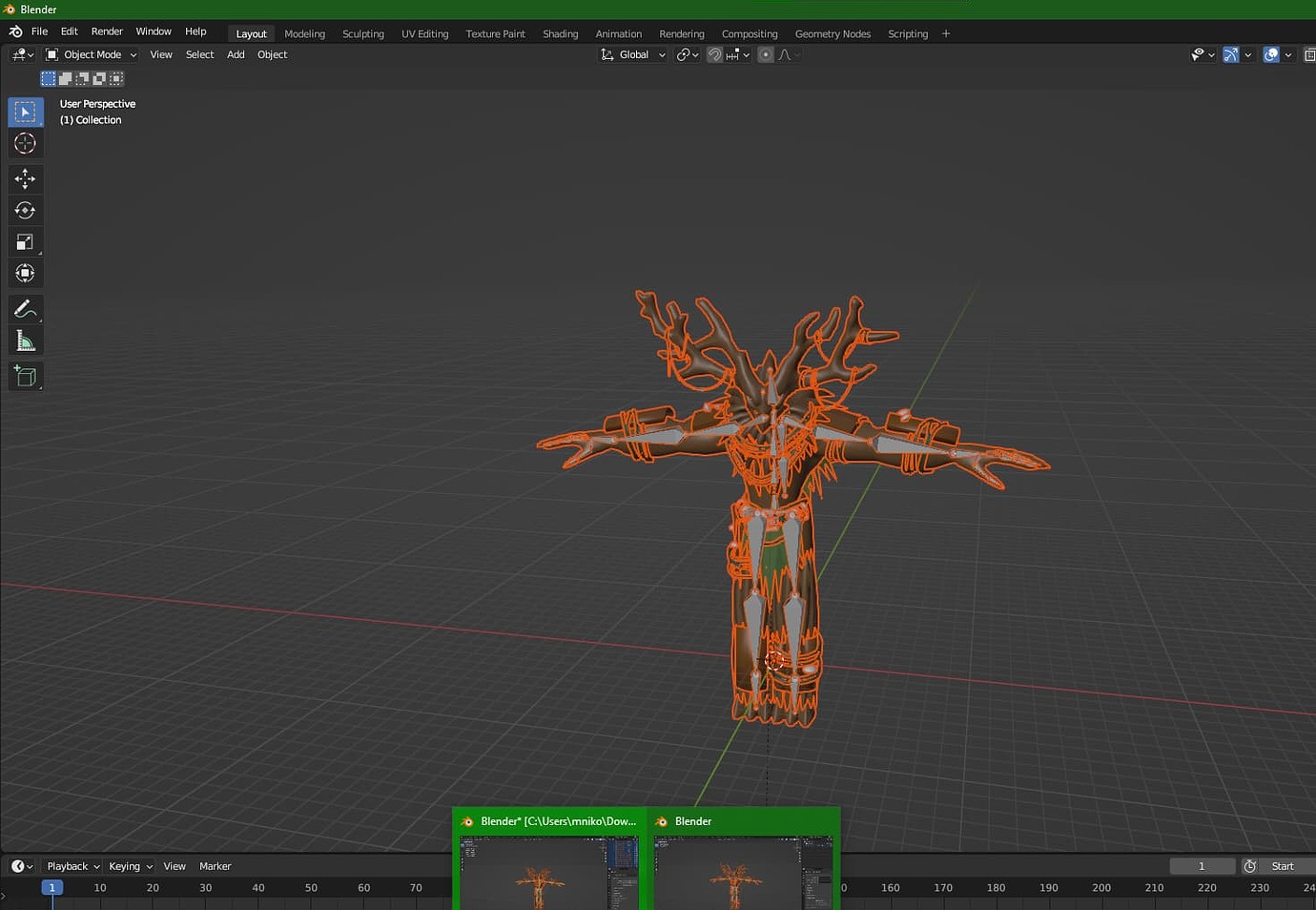Jump to frame 50 on the timeline ruler
This screenshot has width=1316, height=910.
point(311,887)
